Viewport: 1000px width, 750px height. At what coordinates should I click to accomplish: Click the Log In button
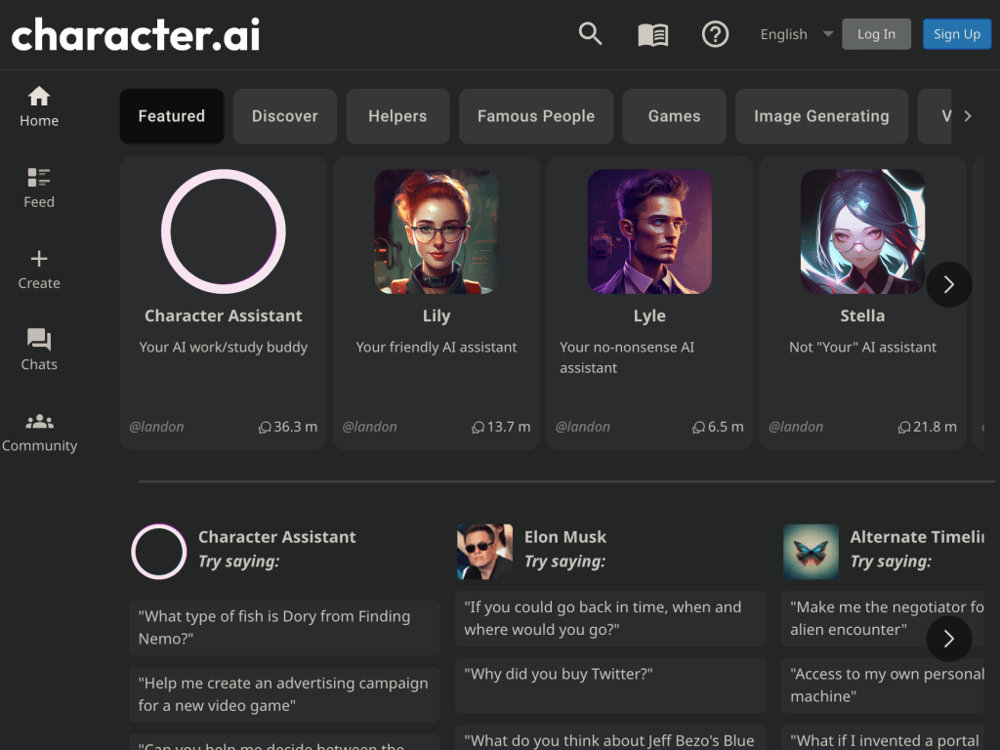point(876,34)
